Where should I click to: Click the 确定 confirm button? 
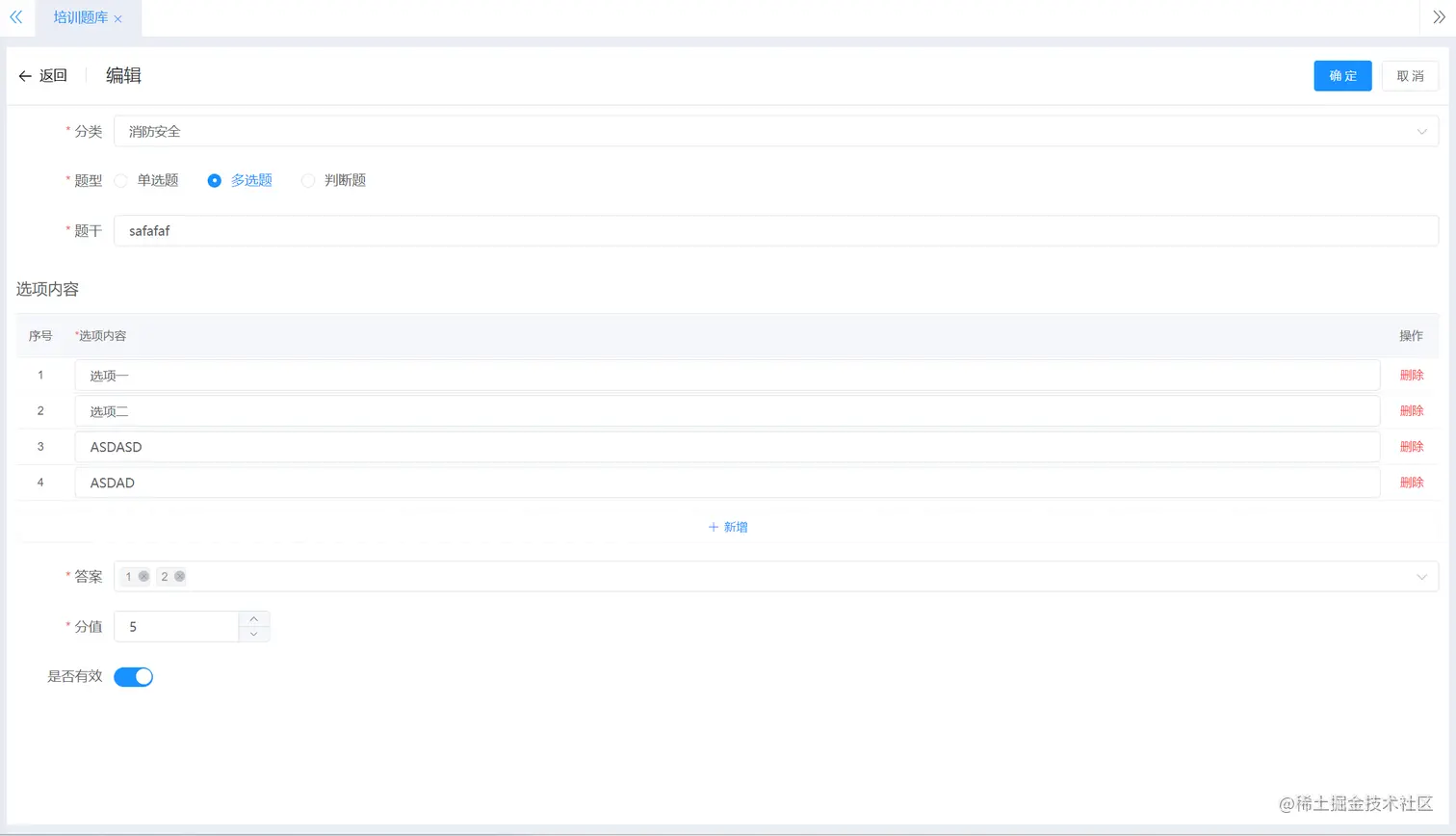pyautogui.click(x=1341, y=76)
